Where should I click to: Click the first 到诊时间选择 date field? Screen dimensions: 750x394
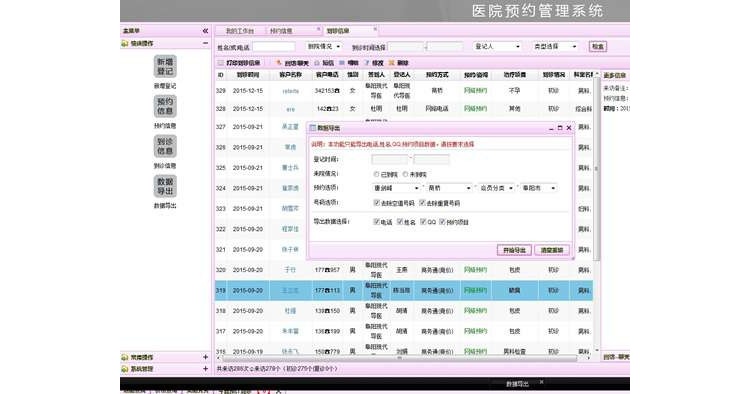406,47
